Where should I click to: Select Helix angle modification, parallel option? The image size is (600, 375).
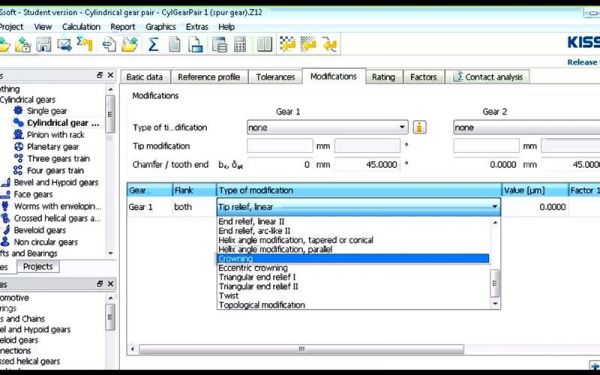[353, 249]
